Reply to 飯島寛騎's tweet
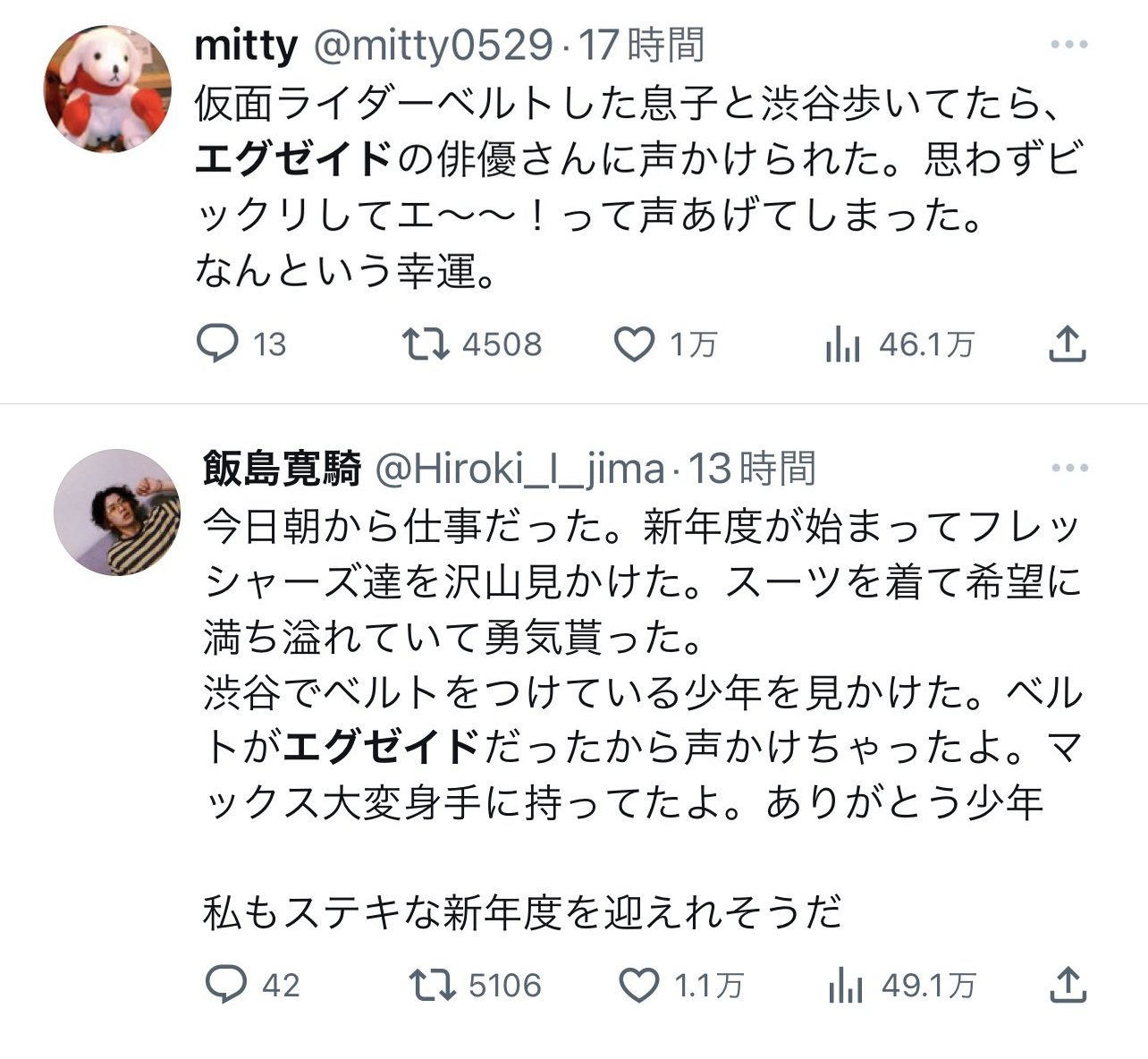 click(225, 985)
